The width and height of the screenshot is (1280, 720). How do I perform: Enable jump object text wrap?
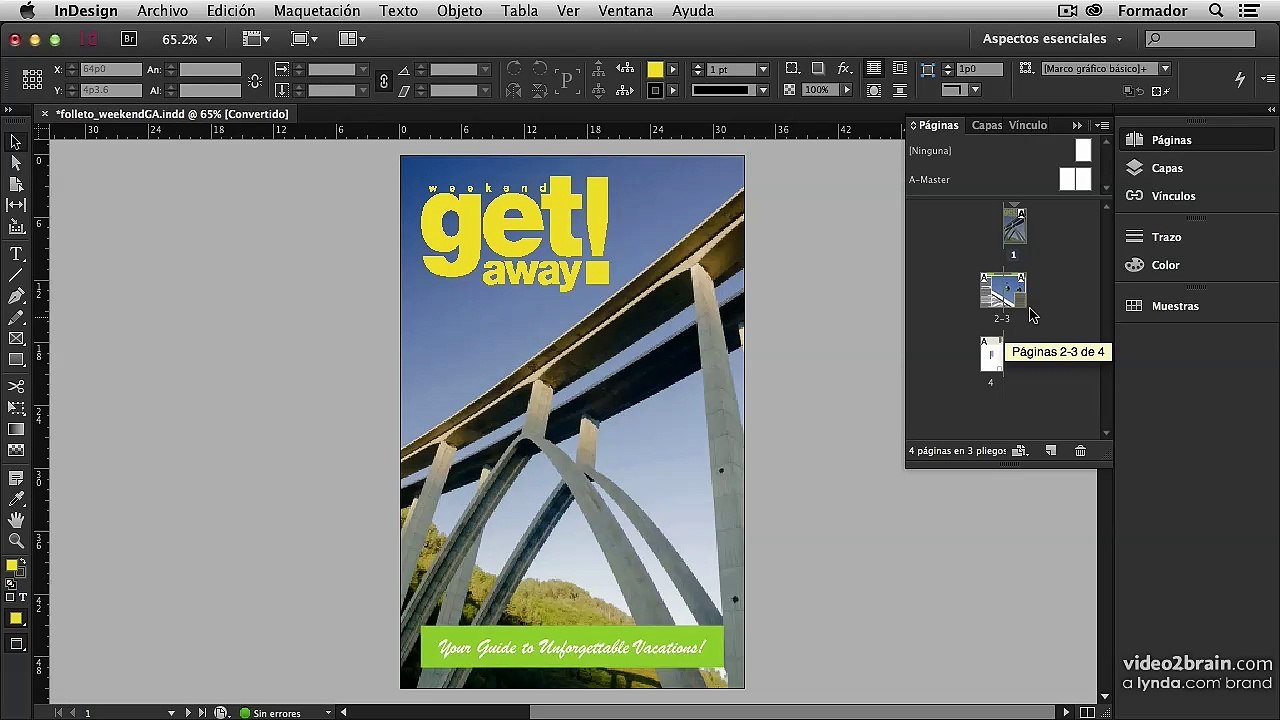(x=900, y=90)
